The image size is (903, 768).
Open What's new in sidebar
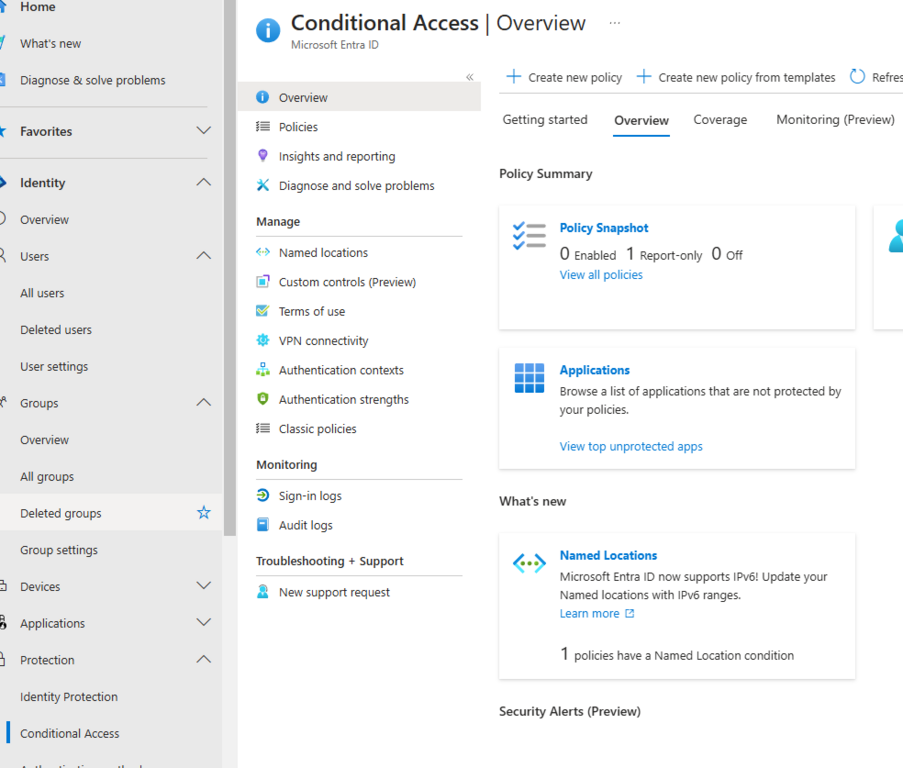pyautogui.click(x=50, y=43)
